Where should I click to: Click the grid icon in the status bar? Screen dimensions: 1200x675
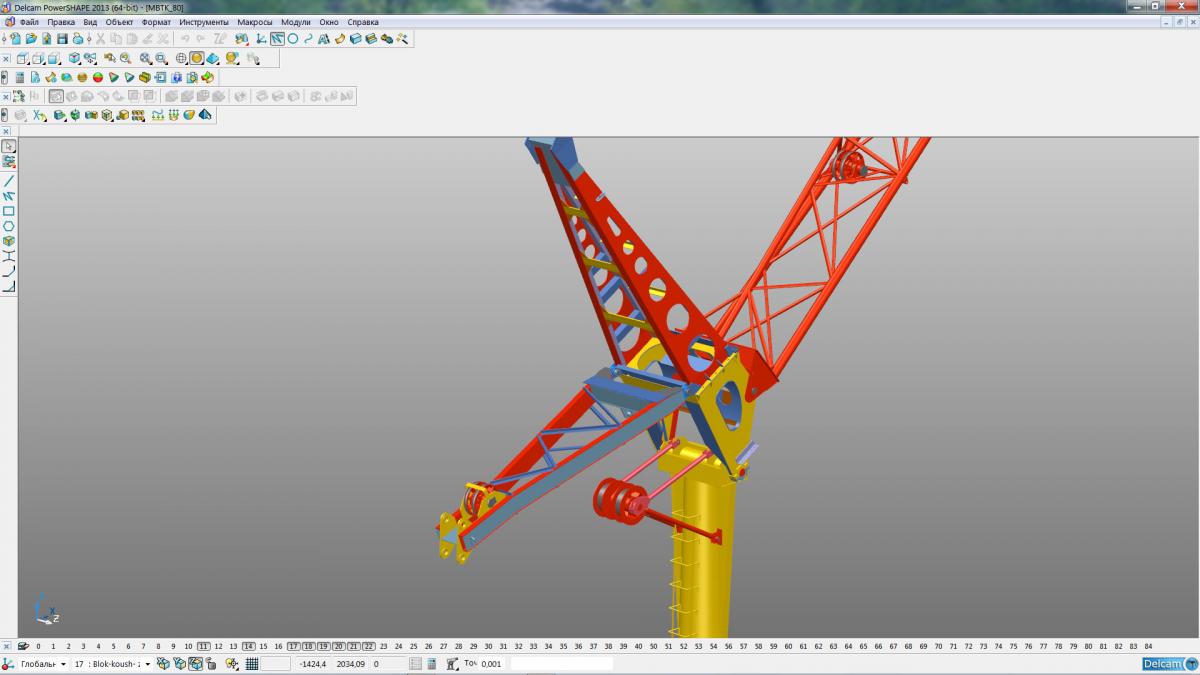click(251, 663)
